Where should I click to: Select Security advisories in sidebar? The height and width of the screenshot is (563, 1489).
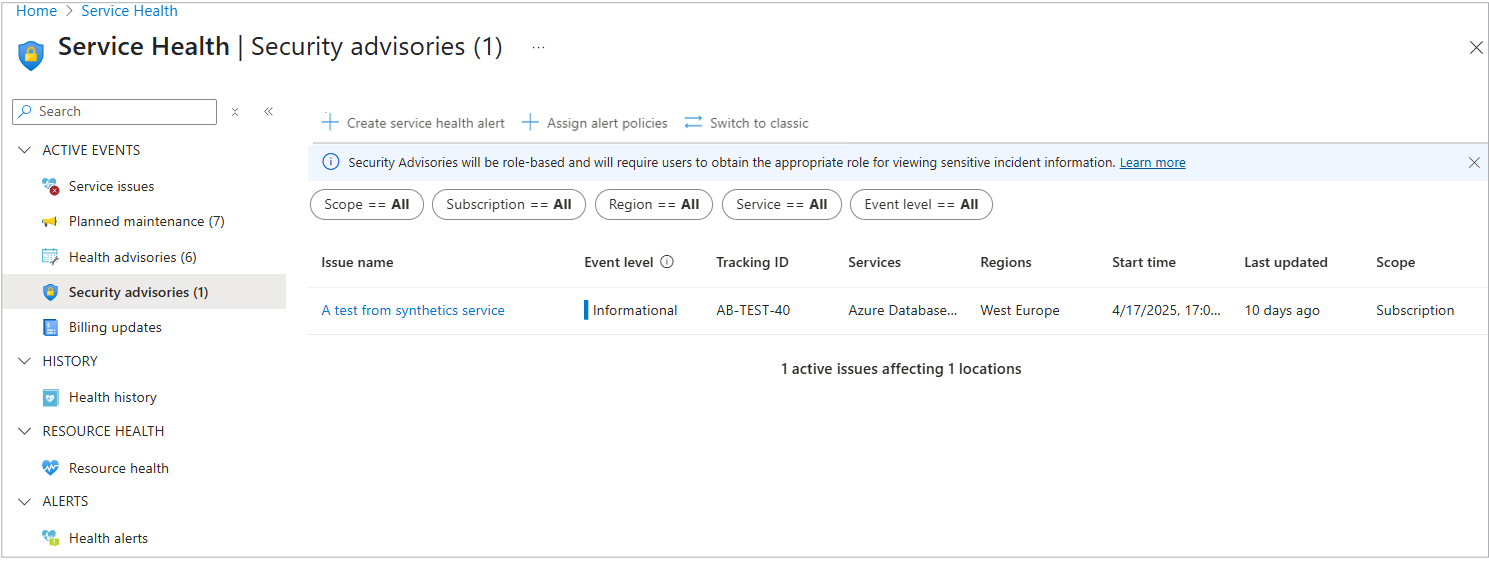(x=138, y=293)
